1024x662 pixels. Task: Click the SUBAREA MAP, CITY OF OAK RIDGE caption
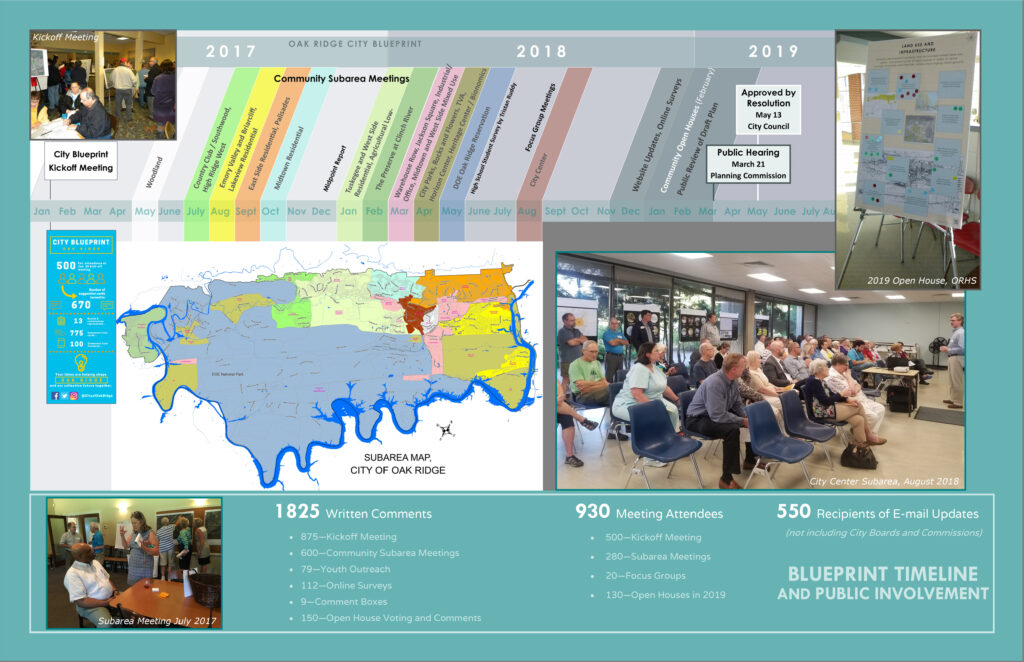[x=398, y=464]
